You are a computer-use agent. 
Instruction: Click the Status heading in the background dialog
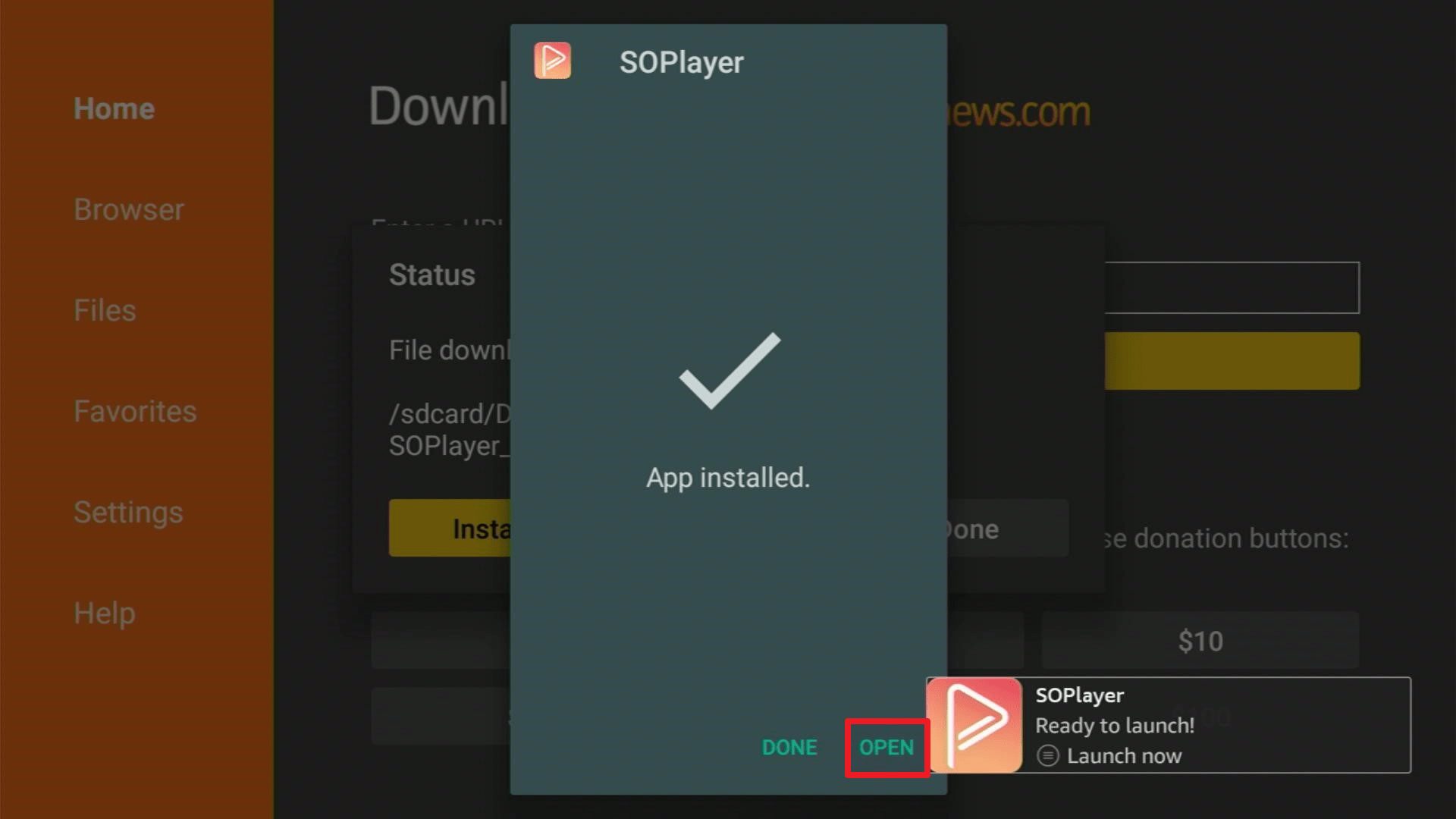pos(431,275)
